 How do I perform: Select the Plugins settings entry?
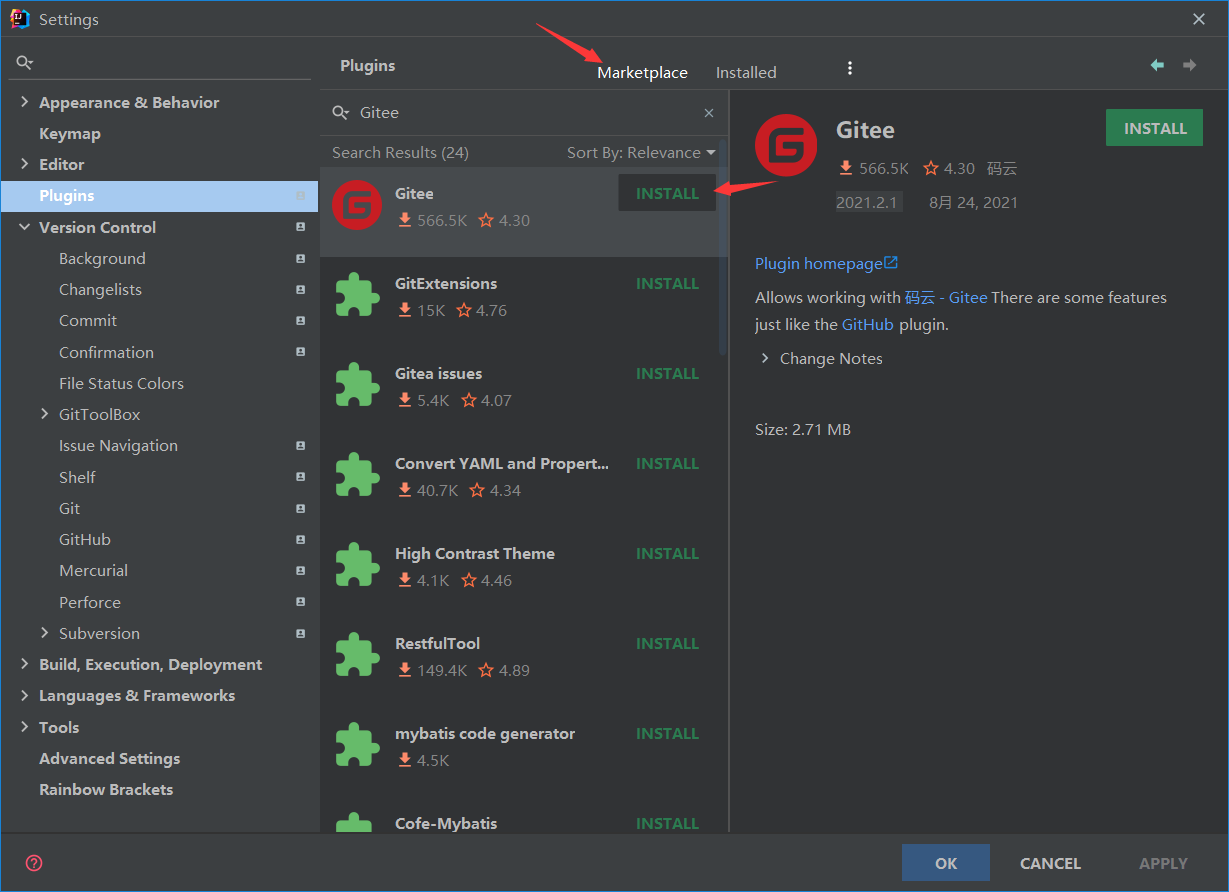(x=159, y=196)
